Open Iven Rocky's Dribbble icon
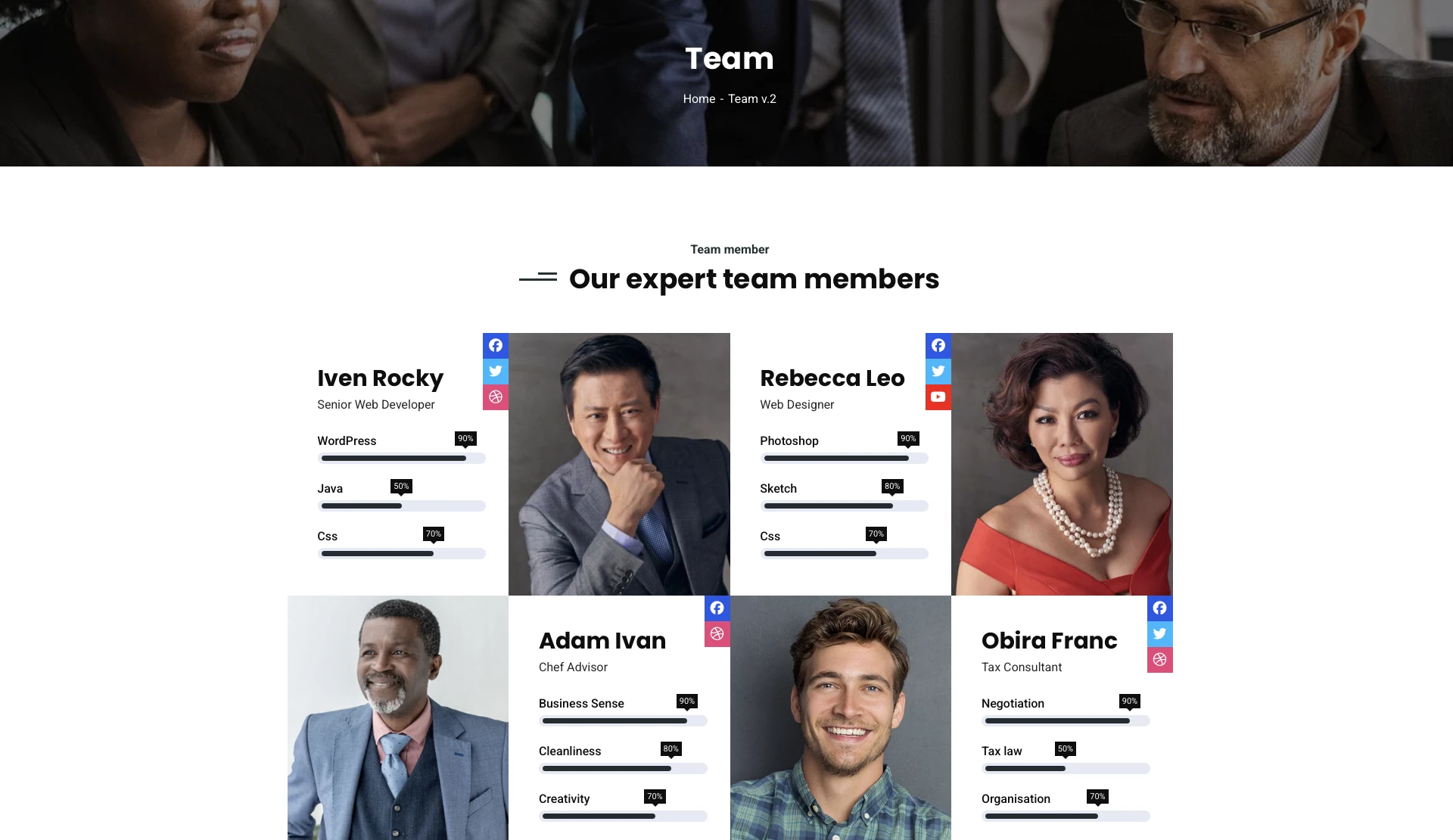This screenshot has width=1453, height=840. pyautogui.click(x=496, y=397)
